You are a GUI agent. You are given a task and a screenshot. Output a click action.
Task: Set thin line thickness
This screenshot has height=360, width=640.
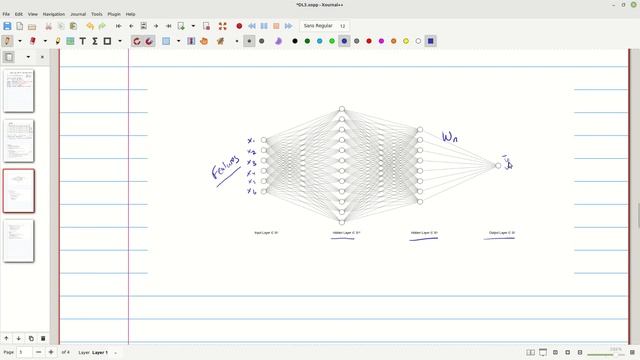[237, 41]
